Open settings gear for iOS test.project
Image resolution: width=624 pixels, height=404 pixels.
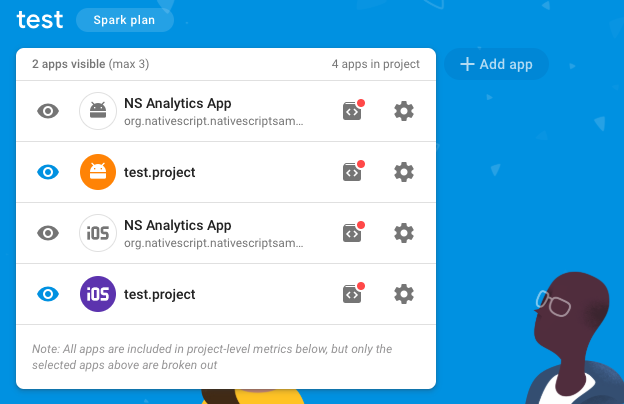(404, 294)
